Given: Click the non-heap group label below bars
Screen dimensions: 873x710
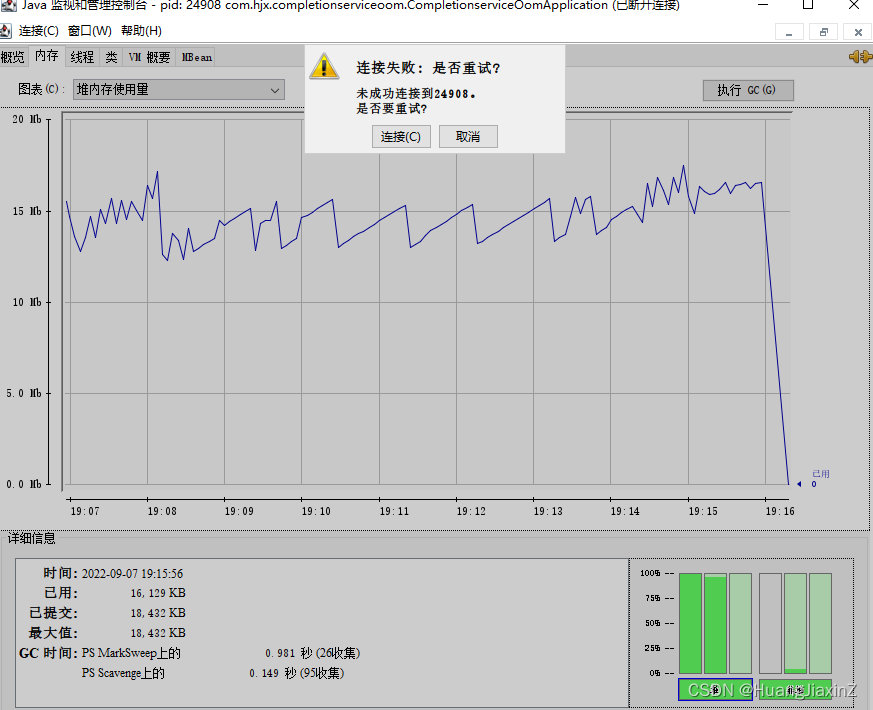Looking at the screenshot, I should (796, 689).
